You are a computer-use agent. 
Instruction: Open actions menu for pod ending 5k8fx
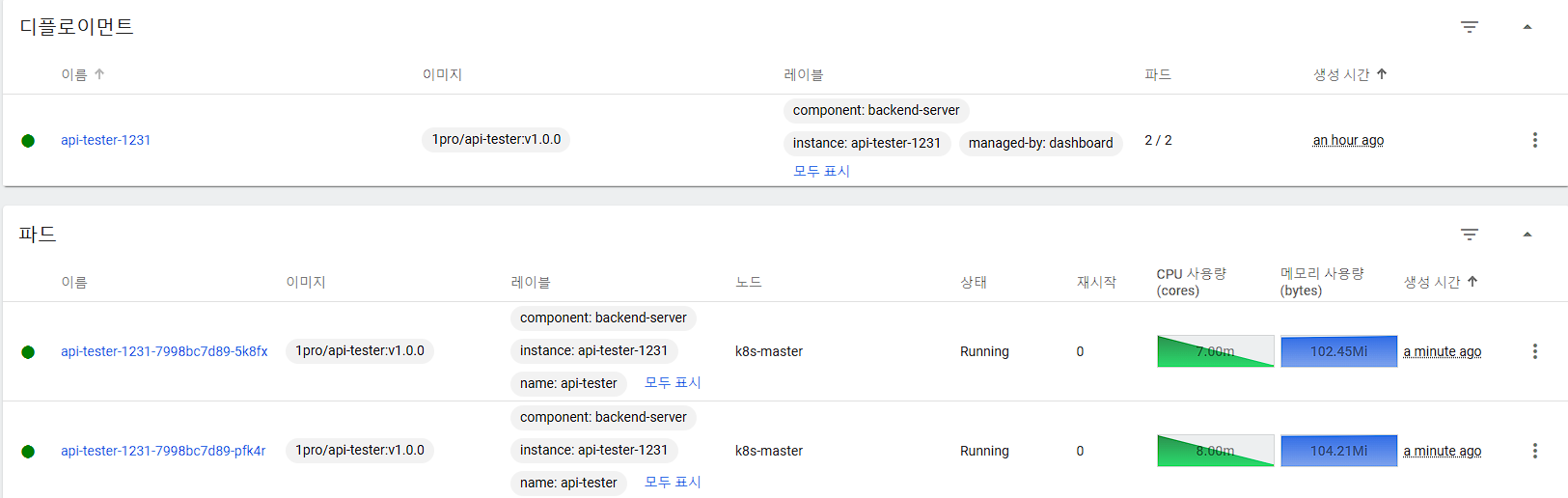tap(1534, 351)
